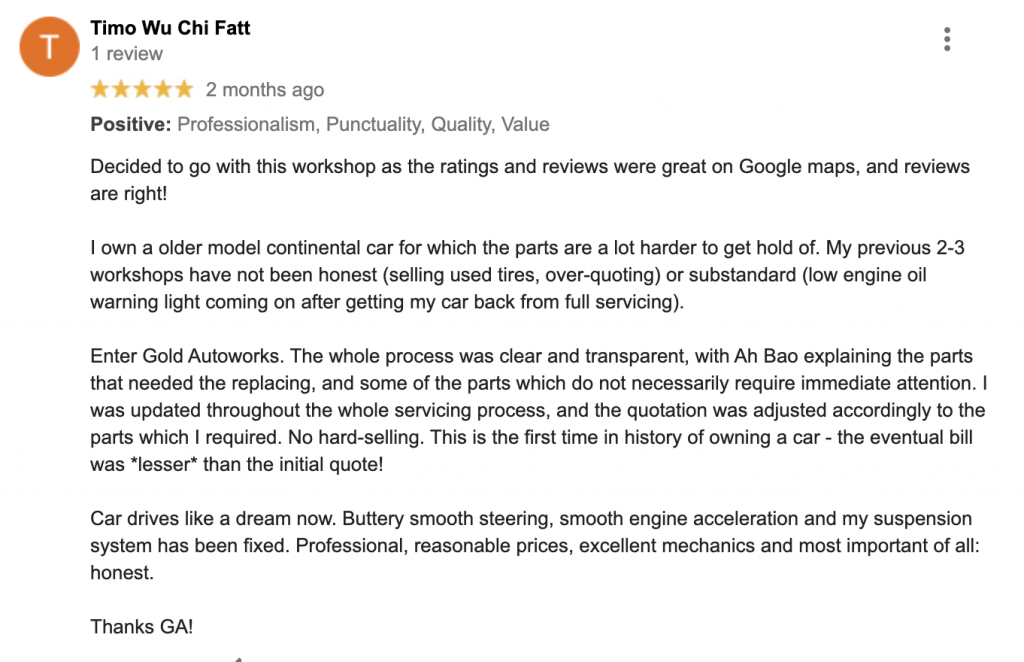
Task: Open reviewer Timo Wu Chi Fatt's profile
Action: [170, 27]
